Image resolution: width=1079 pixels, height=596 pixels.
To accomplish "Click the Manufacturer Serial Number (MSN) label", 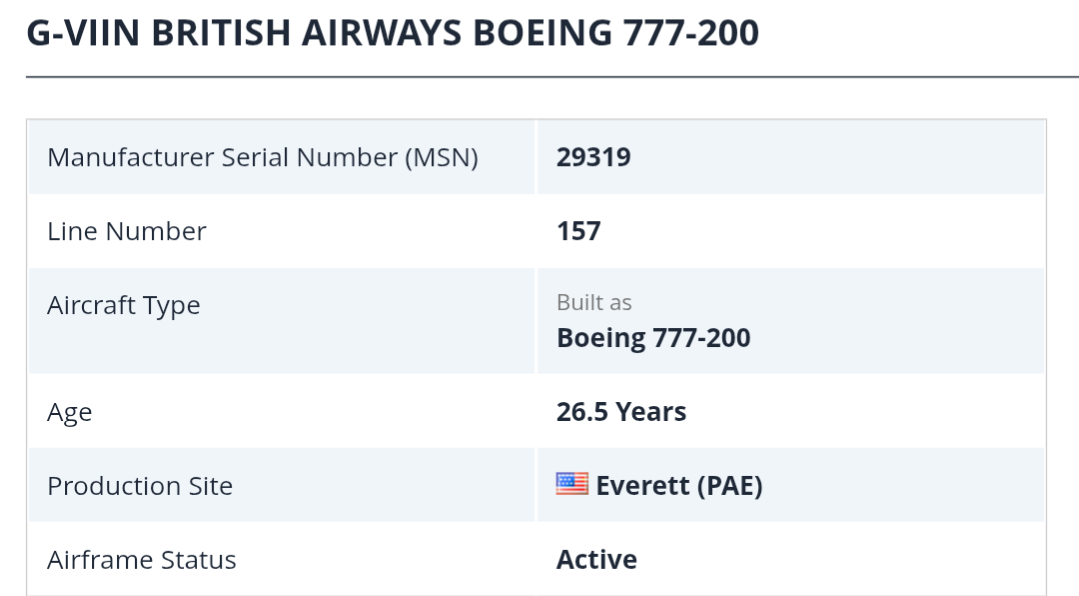I will click(262, 157).
